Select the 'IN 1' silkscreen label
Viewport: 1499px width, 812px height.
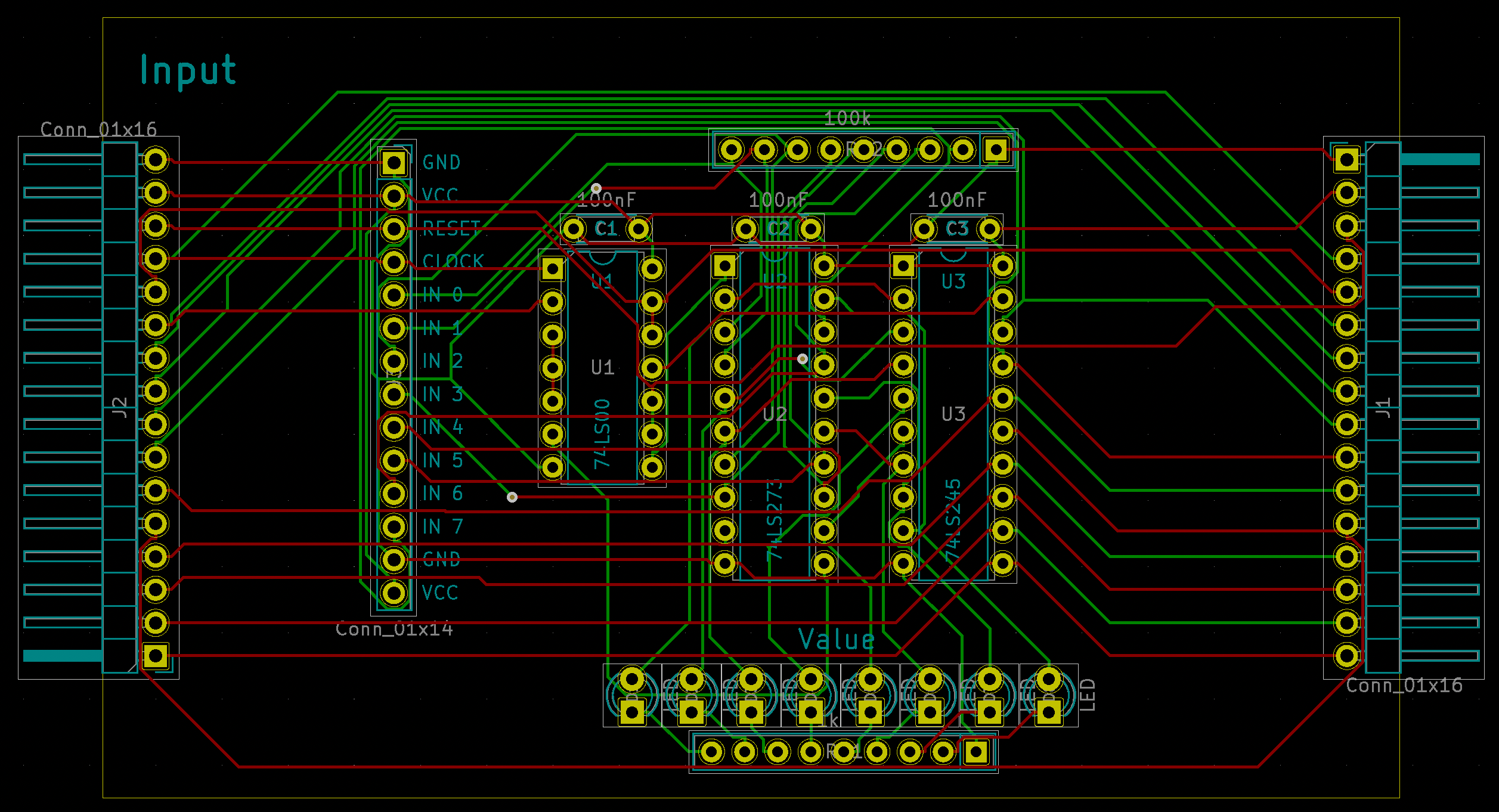[442, 328]
